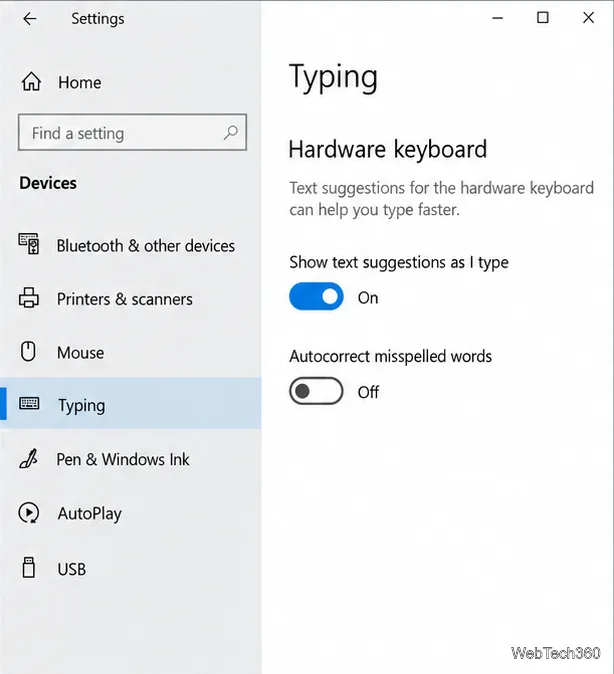Click the Settings window title

coord(98,18)
